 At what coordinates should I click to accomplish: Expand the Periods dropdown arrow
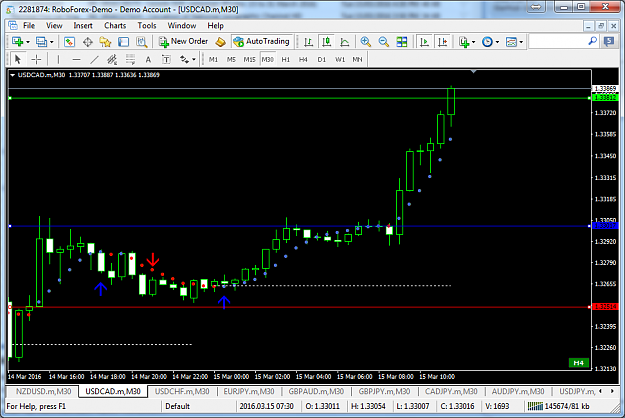click(497, 42)
